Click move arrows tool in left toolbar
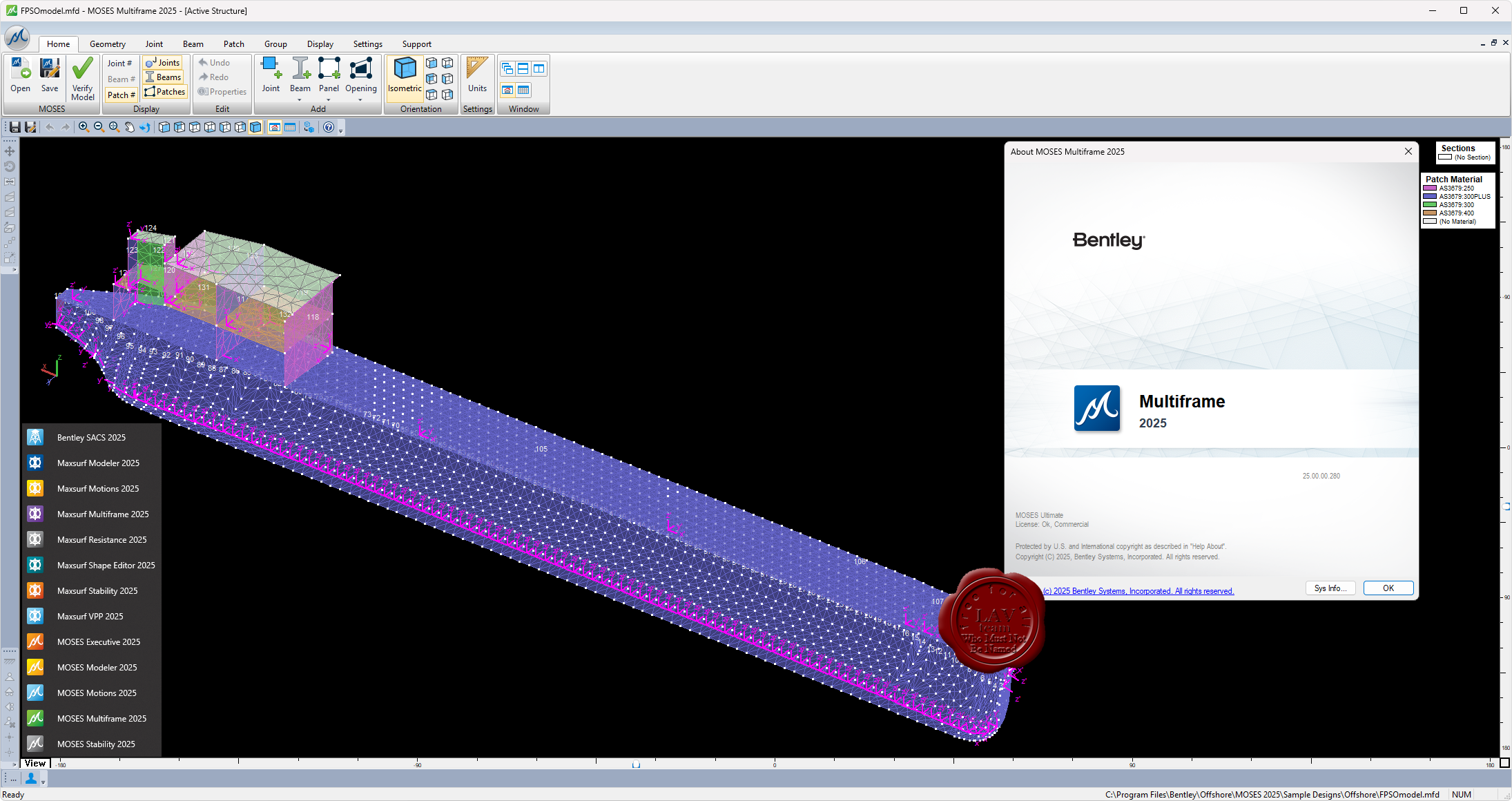This screenshot has width=1512, height=801. (x=10, y=151)
